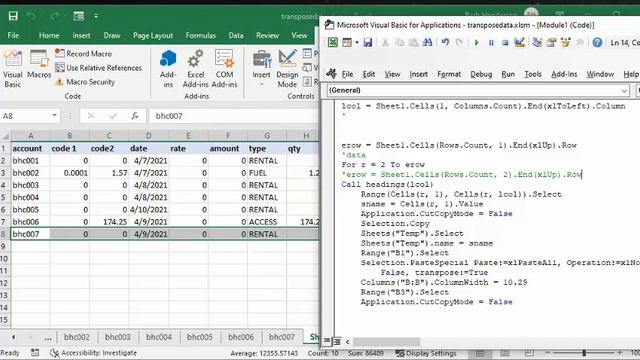640x360 pixels.
Task: Select the FUEL cell in type column
Action: [267, 173]
